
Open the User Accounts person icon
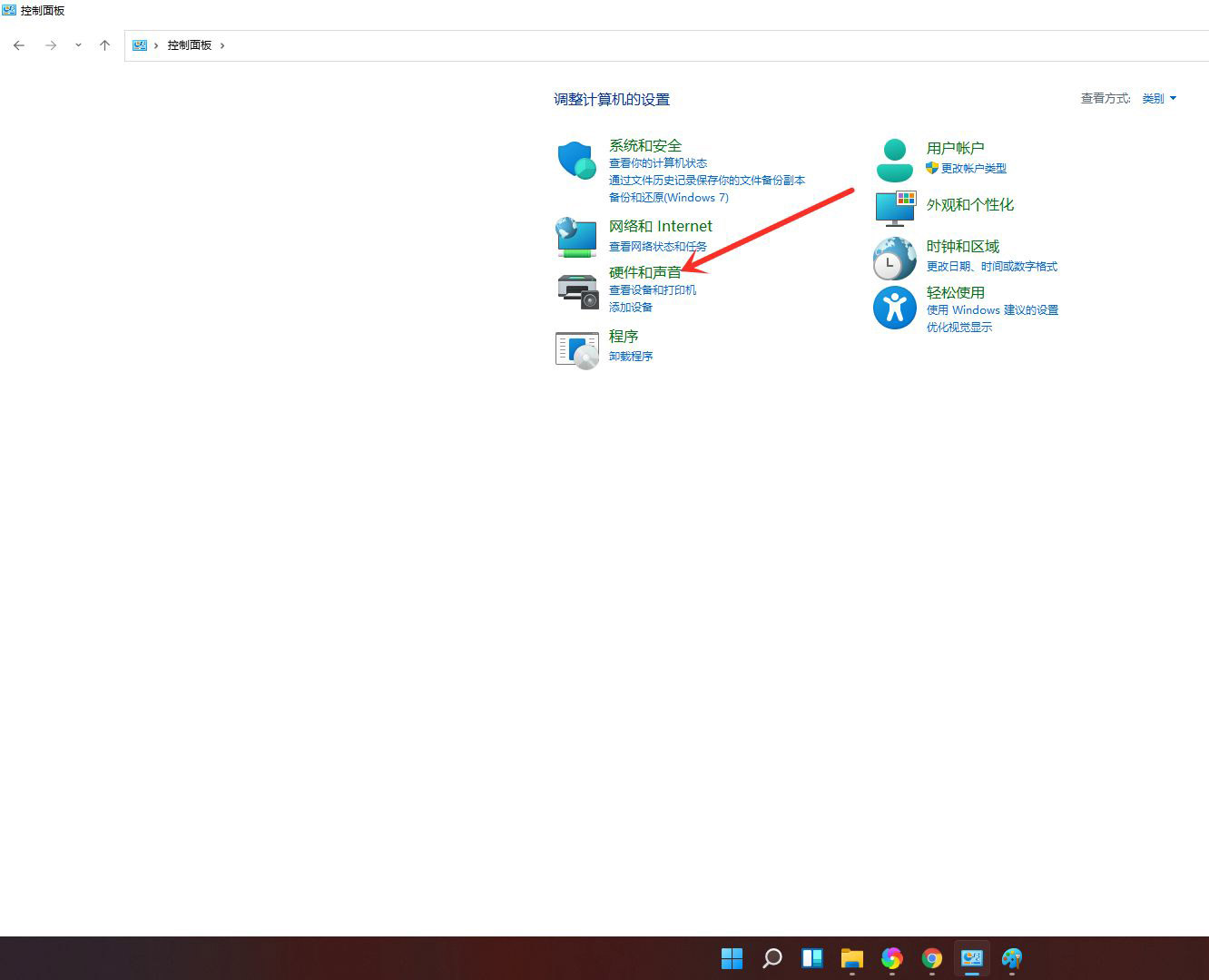(x=895, y=161)
